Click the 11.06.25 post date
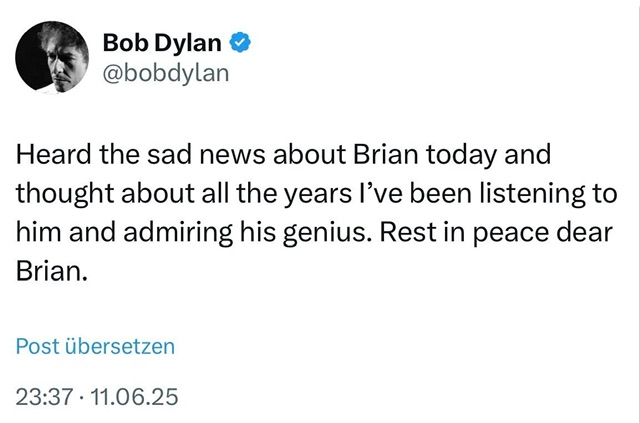Viewport: 640px width, 423px height. pyautogui.click(x=134, y=397)
